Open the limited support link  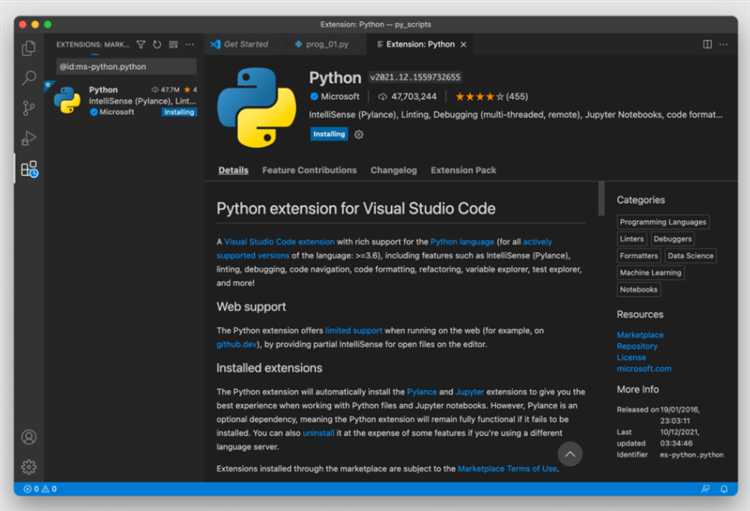[x=354, y=331]
